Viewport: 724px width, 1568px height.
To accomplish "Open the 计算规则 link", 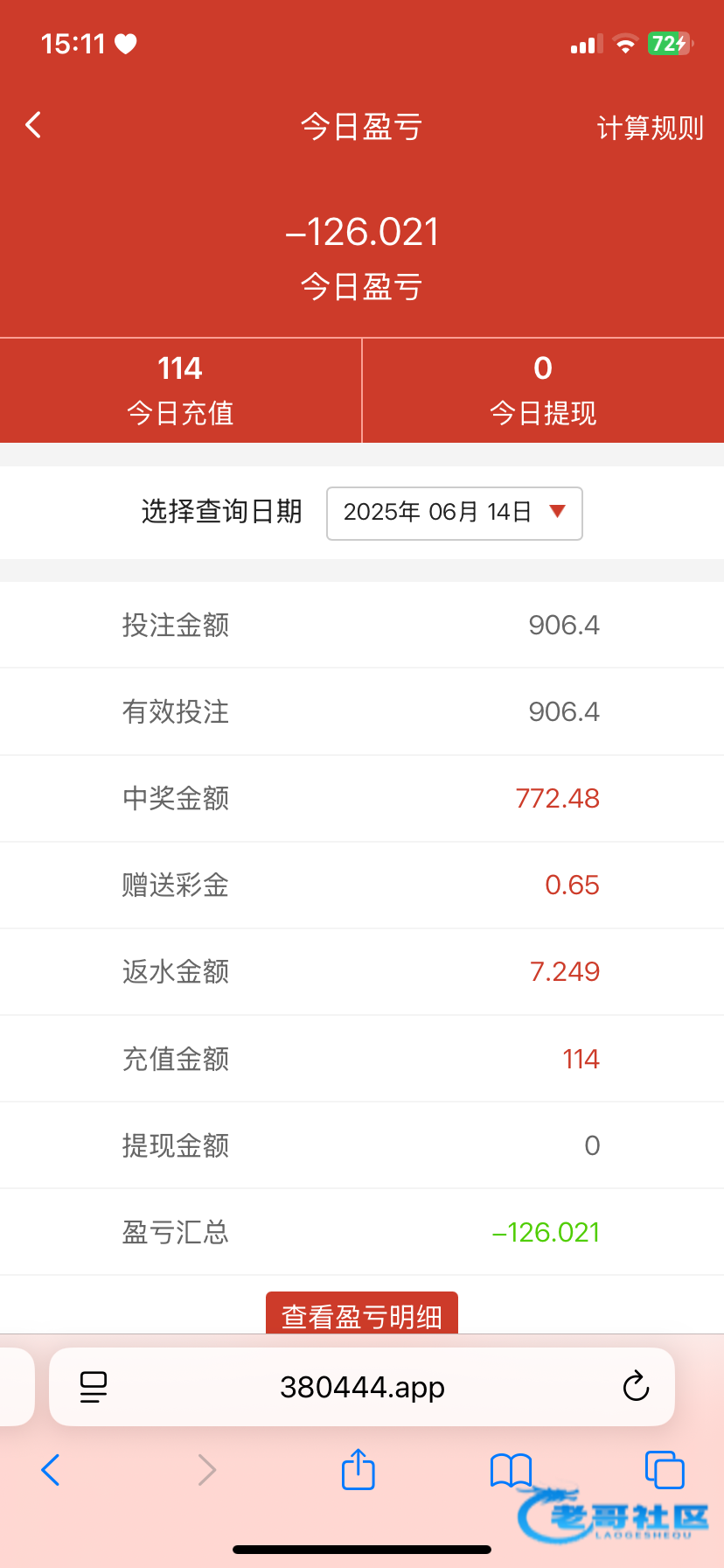I will click(x=650, y=129).
